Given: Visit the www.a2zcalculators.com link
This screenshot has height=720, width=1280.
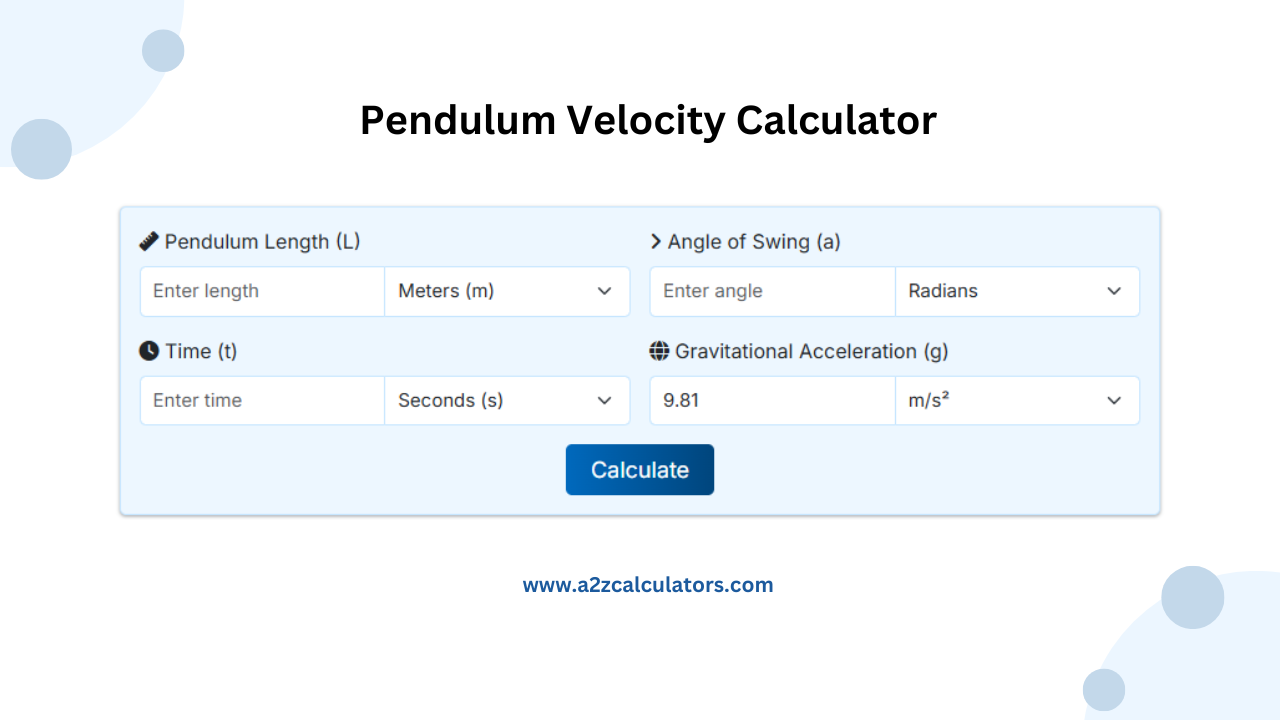Looking at the screenshot, I should 648,584.
